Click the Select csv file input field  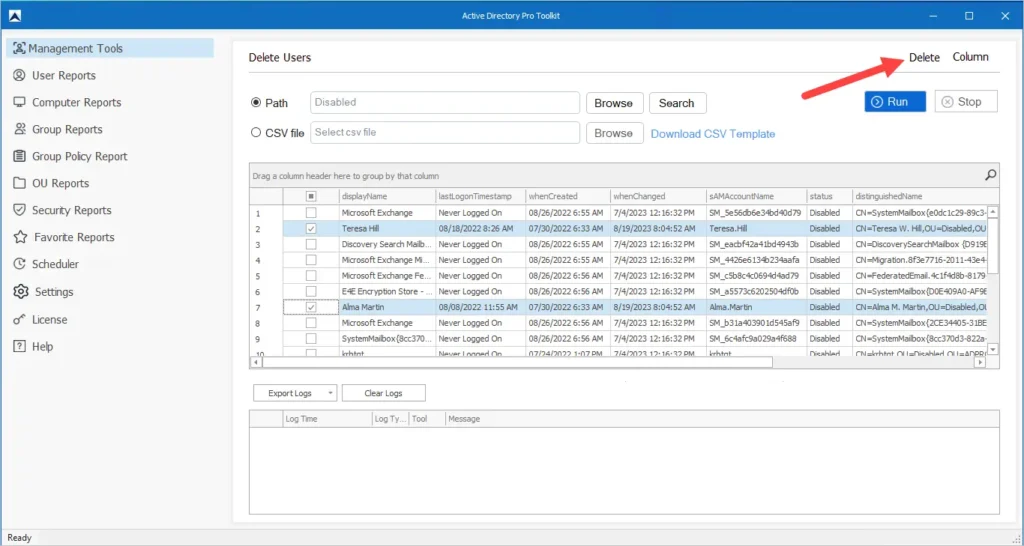click(445, 133)
